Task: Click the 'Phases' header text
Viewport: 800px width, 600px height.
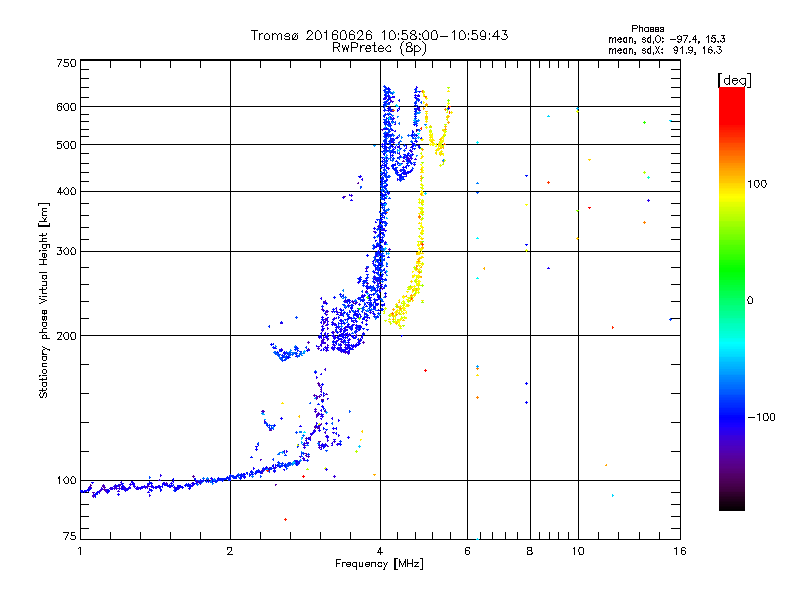Action: coord(647,29)
